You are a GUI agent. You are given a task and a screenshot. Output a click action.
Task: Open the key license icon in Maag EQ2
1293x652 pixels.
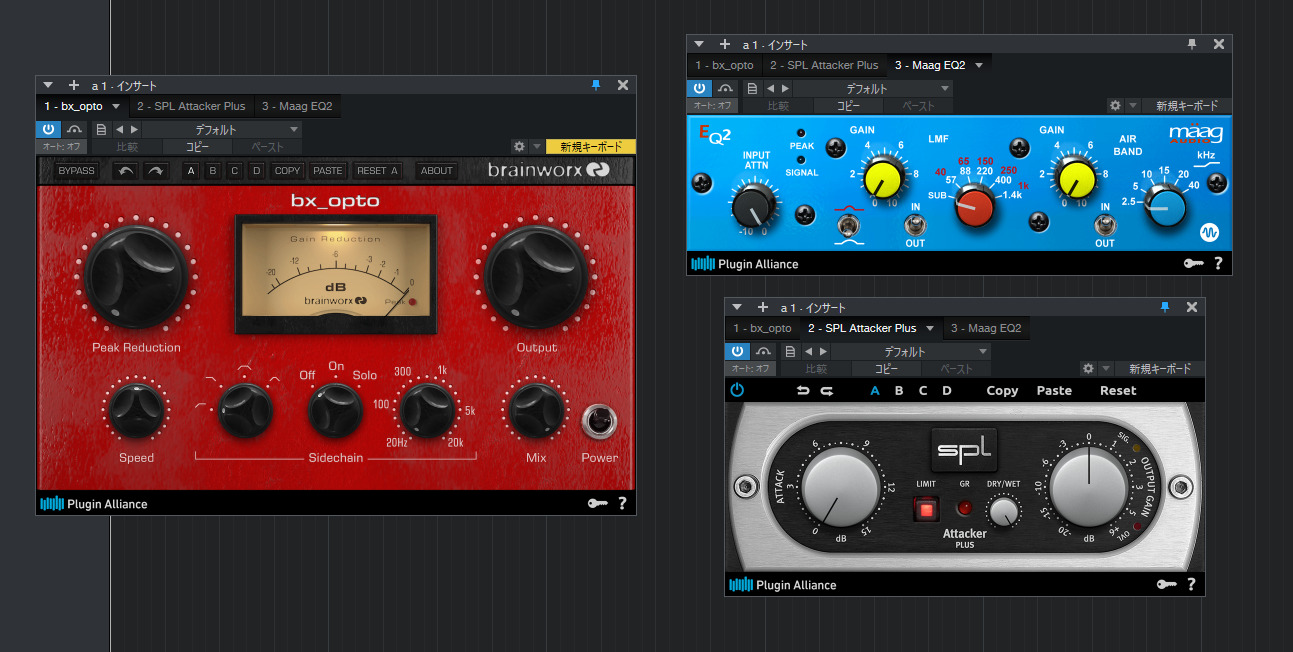click(x=1194, y=264)
